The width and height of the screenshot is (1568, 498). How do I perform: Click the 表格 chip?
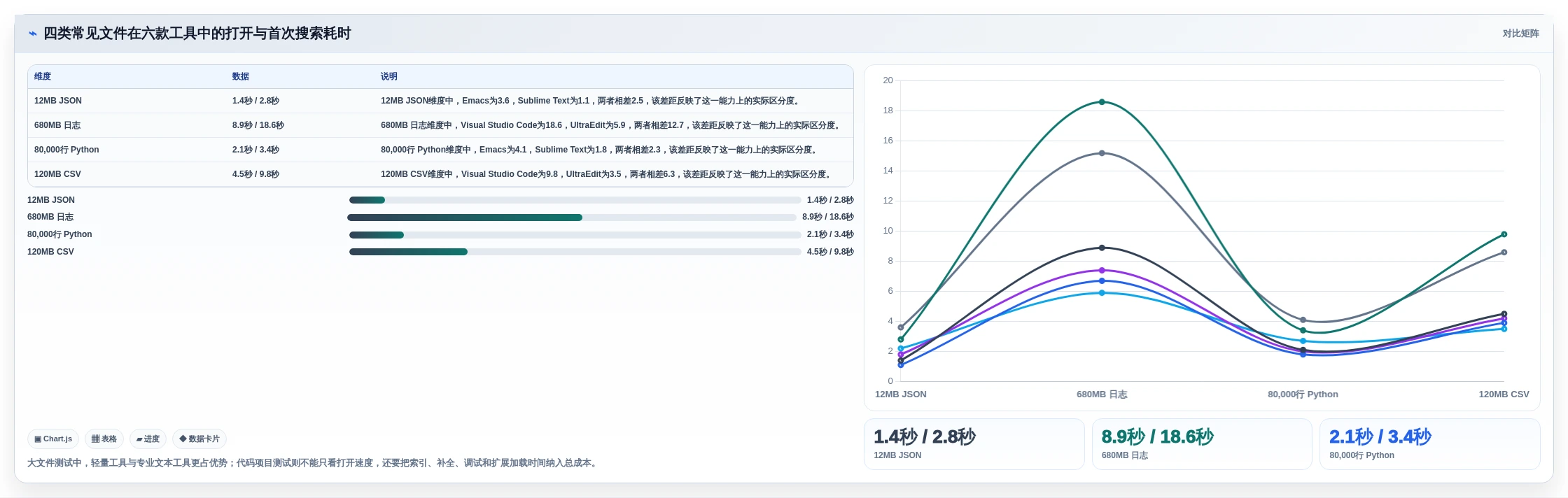[x=104, y=439]
